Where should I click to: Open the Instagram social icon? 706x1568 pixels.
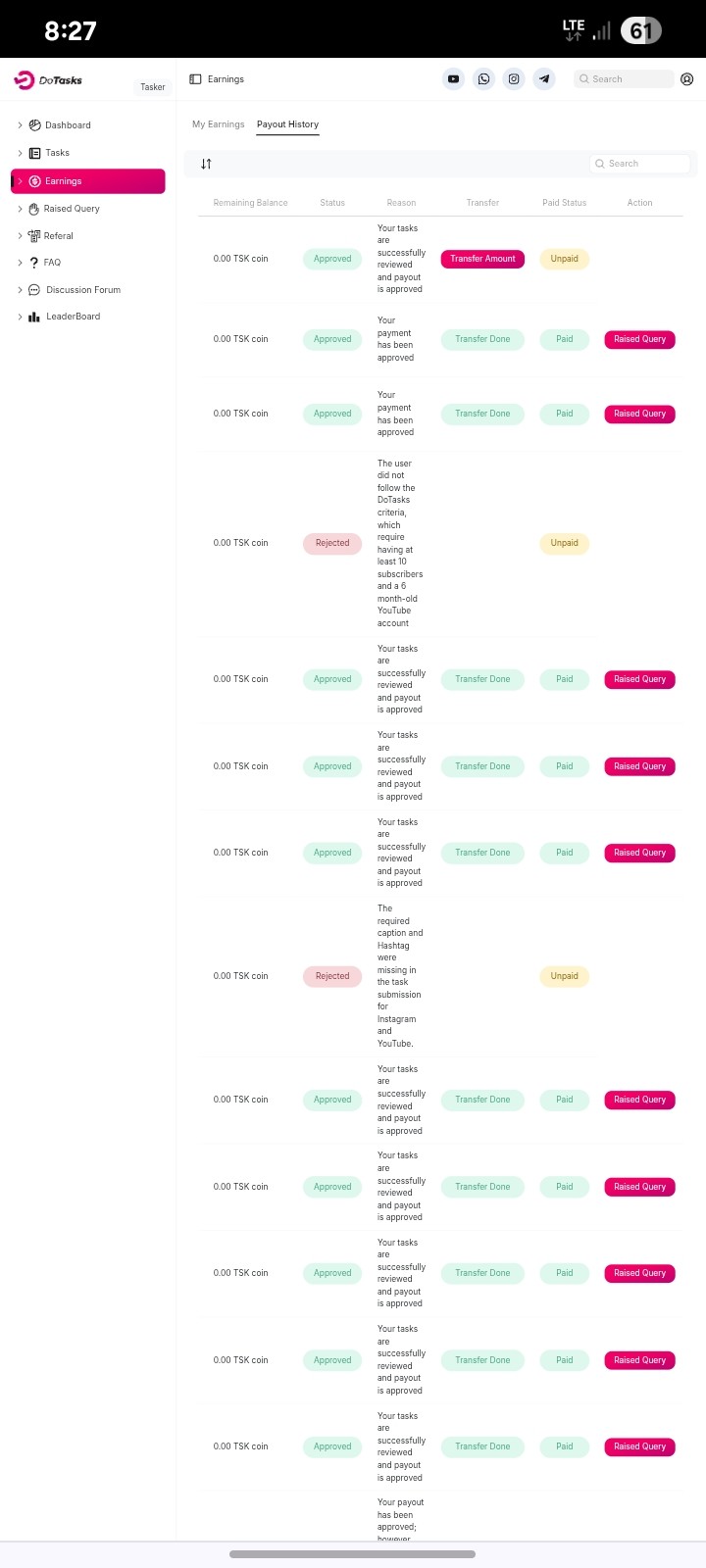pos(514,79)
